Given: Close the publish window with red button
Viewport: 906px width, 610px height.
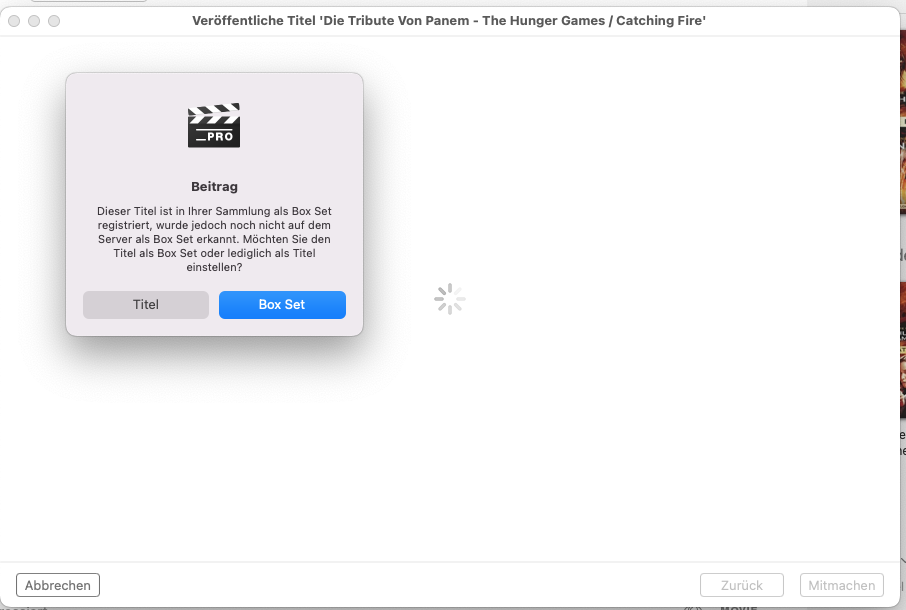Looking at the screenshot, I should tap(14, 21).
